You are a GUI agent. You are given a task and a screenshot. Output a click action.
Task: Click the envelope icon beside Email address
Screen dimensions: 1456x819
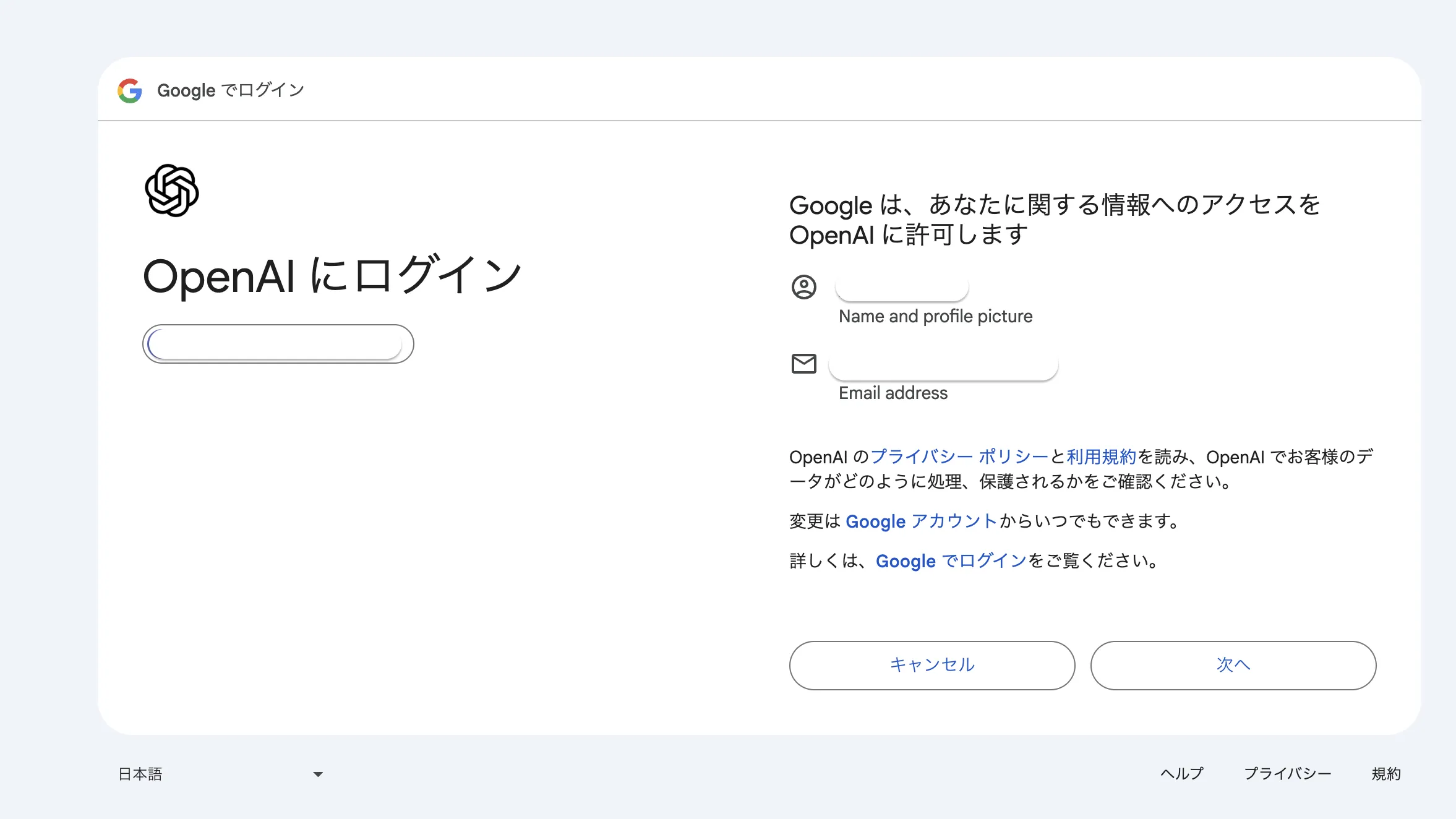[x=803, y=364]
